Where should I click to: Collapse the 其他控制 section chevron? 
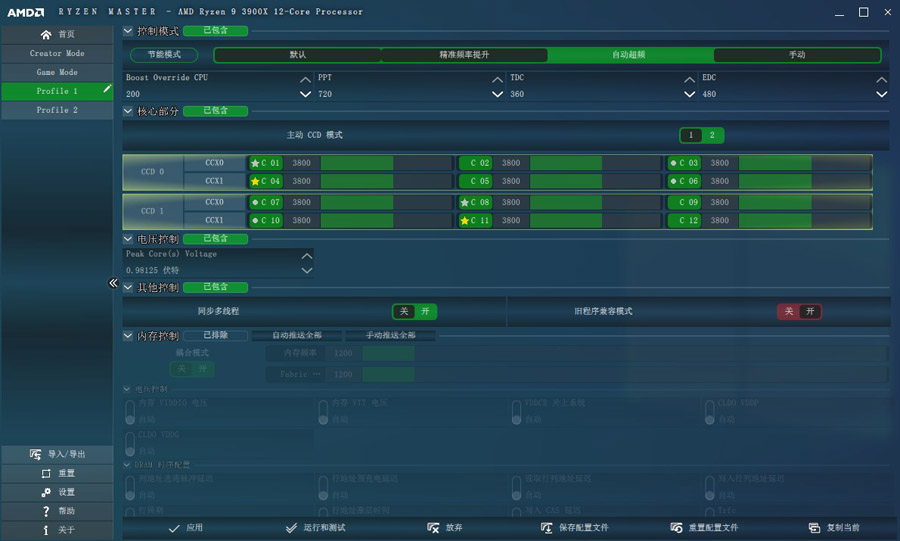(128, 287)
